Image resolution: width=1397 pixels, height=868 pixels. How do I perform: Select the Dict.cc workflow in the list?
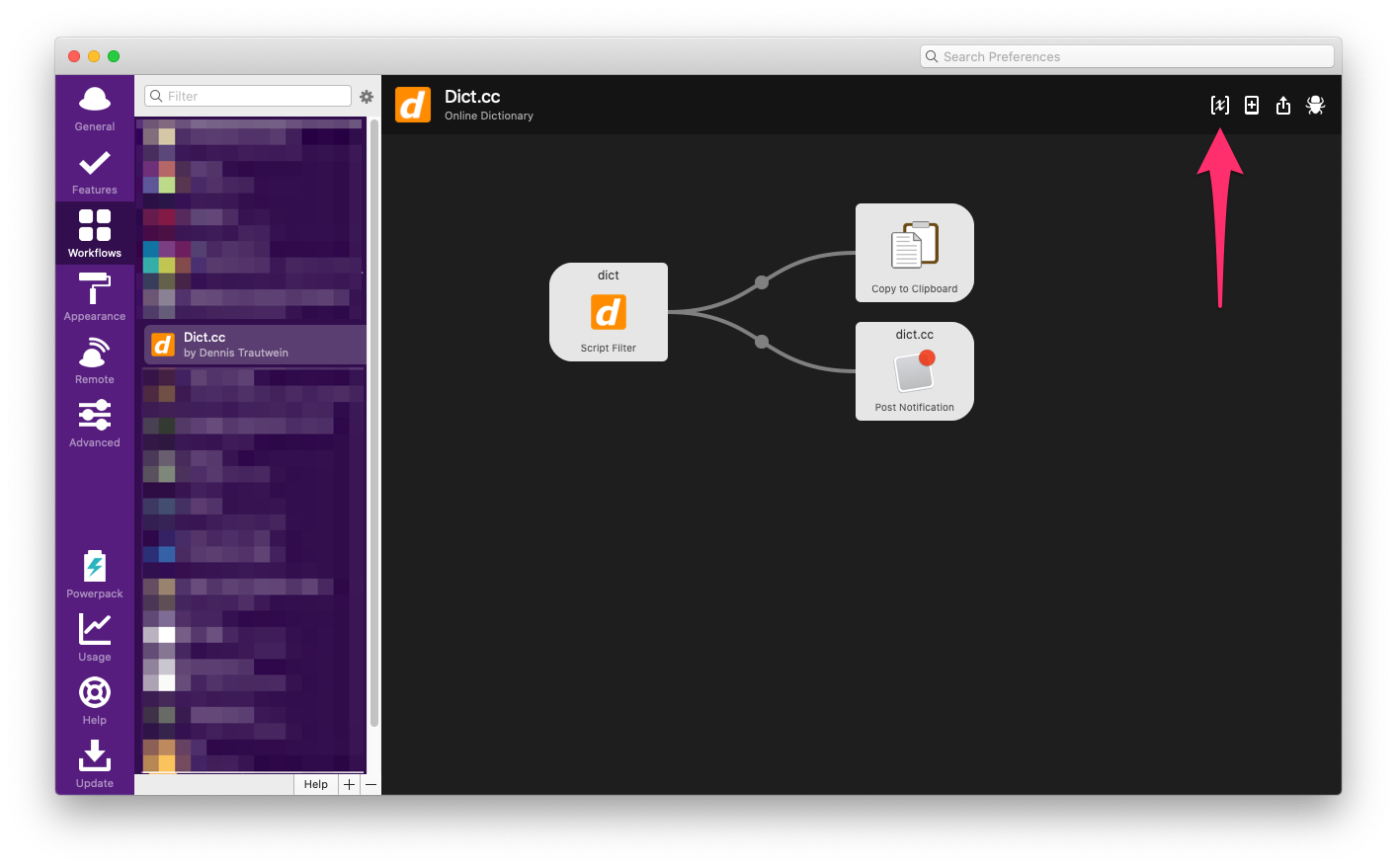coord(255,345)
